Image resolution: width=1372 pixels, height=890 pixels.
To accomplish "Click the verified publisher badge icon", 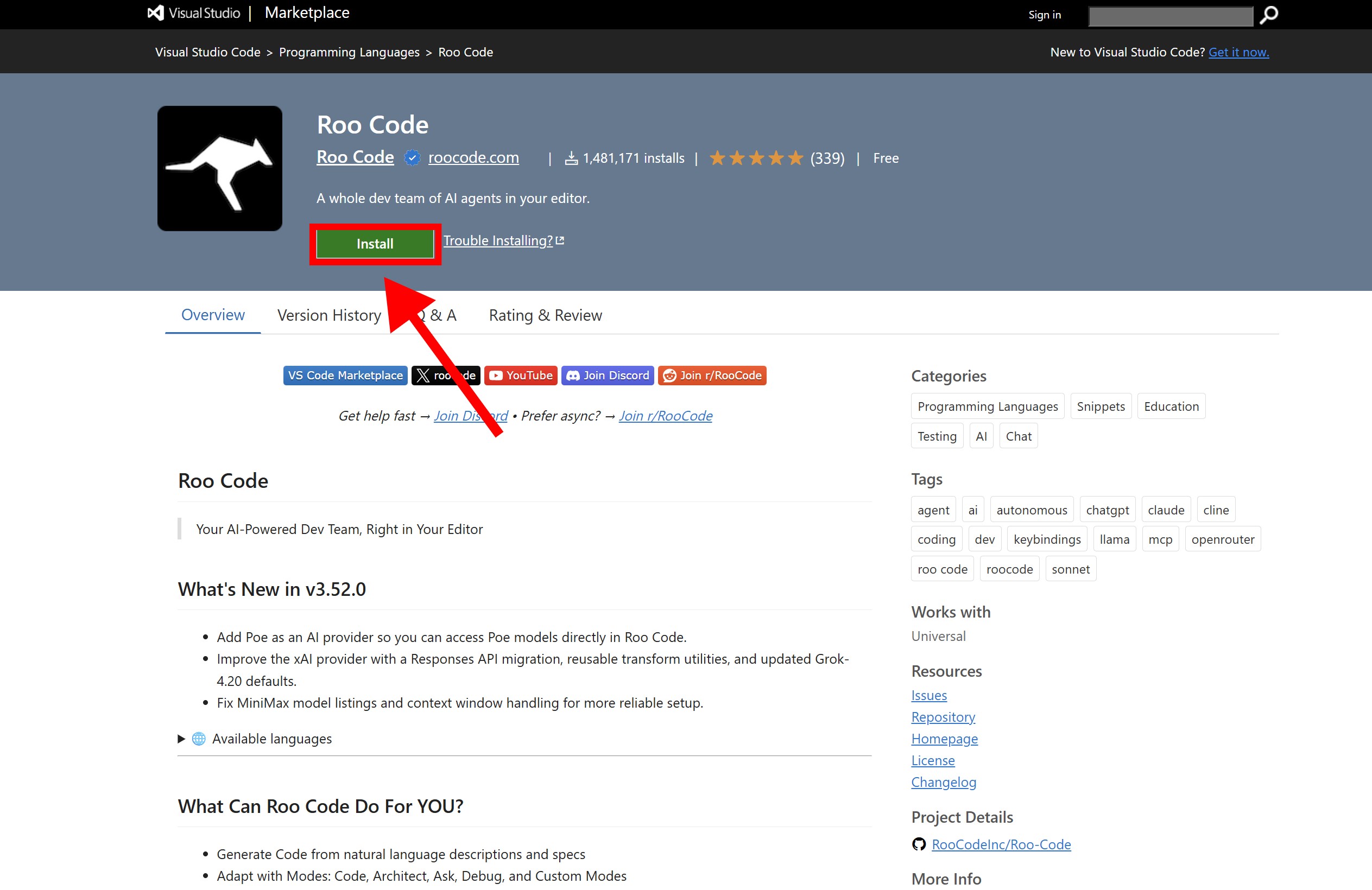I will [x=412, y=157].
